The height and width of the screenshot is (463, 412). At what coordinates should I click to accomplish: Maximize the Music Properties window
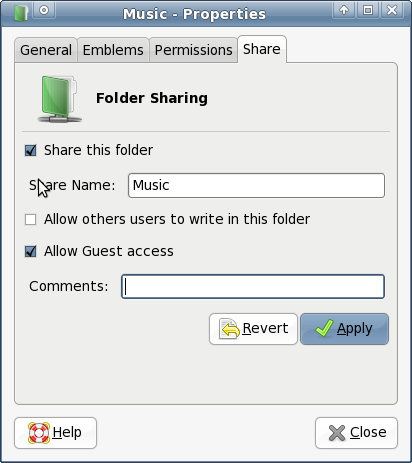point(368,10)
